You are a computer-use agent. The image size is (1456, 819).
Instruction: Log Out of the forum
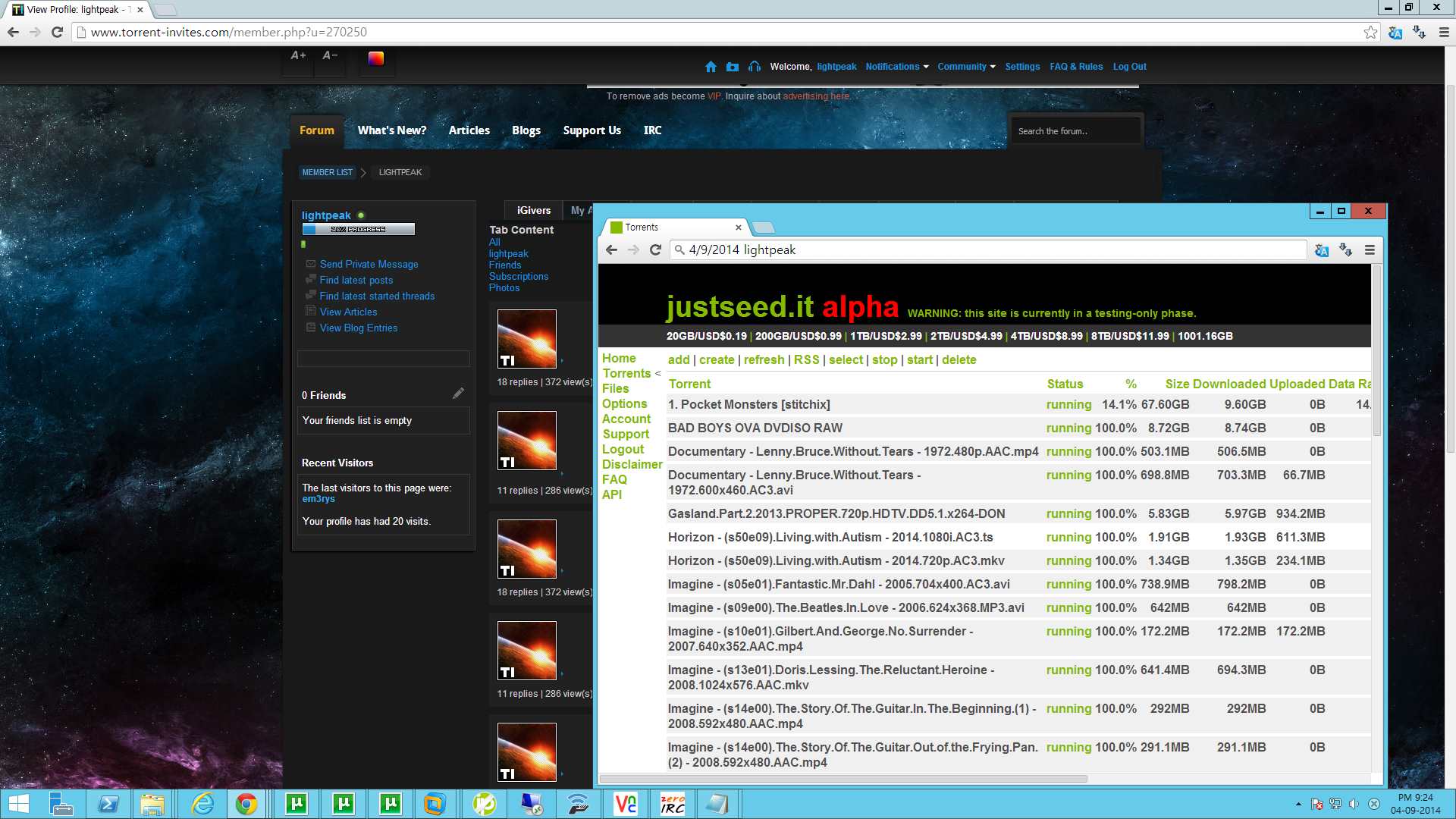click(1129, 67)
